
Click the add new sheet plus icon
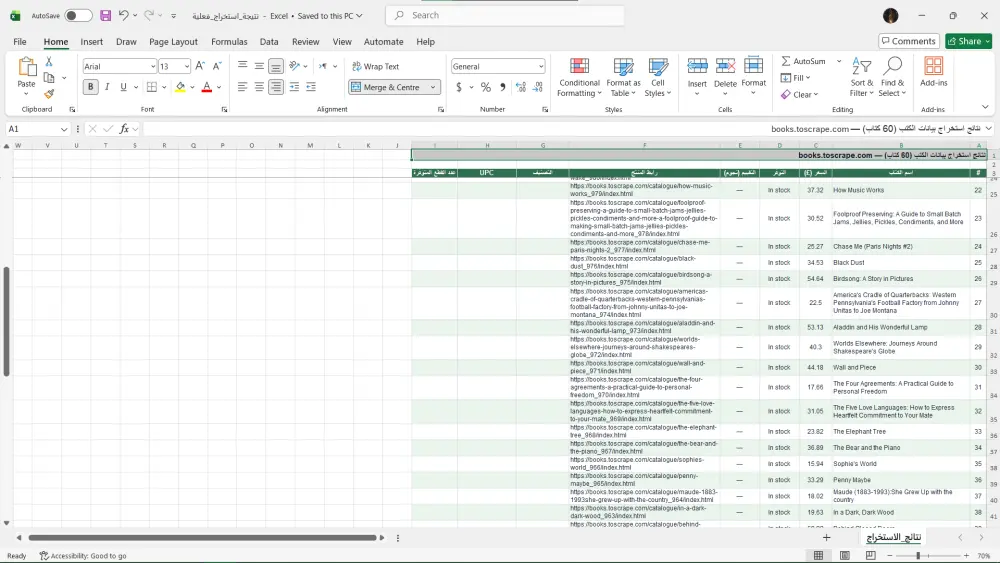[827, 537]
